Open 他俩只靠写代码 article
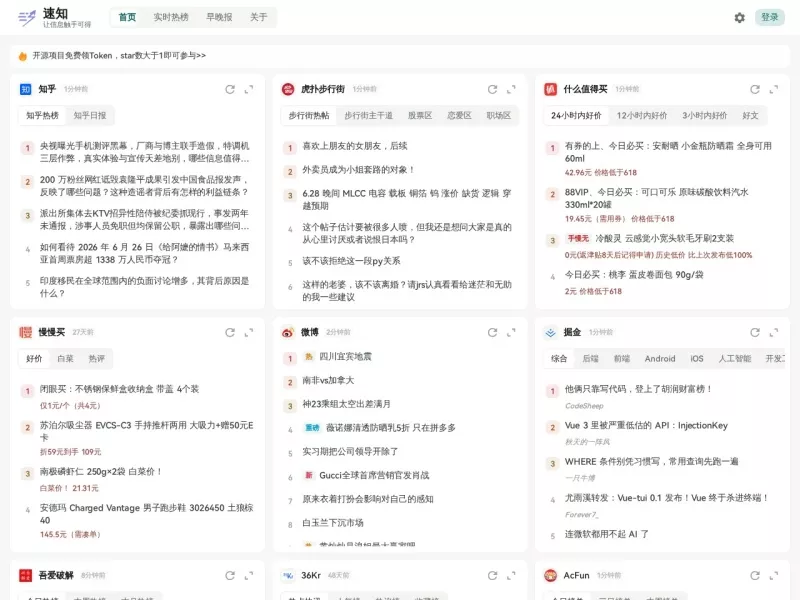 coord(638,389)
